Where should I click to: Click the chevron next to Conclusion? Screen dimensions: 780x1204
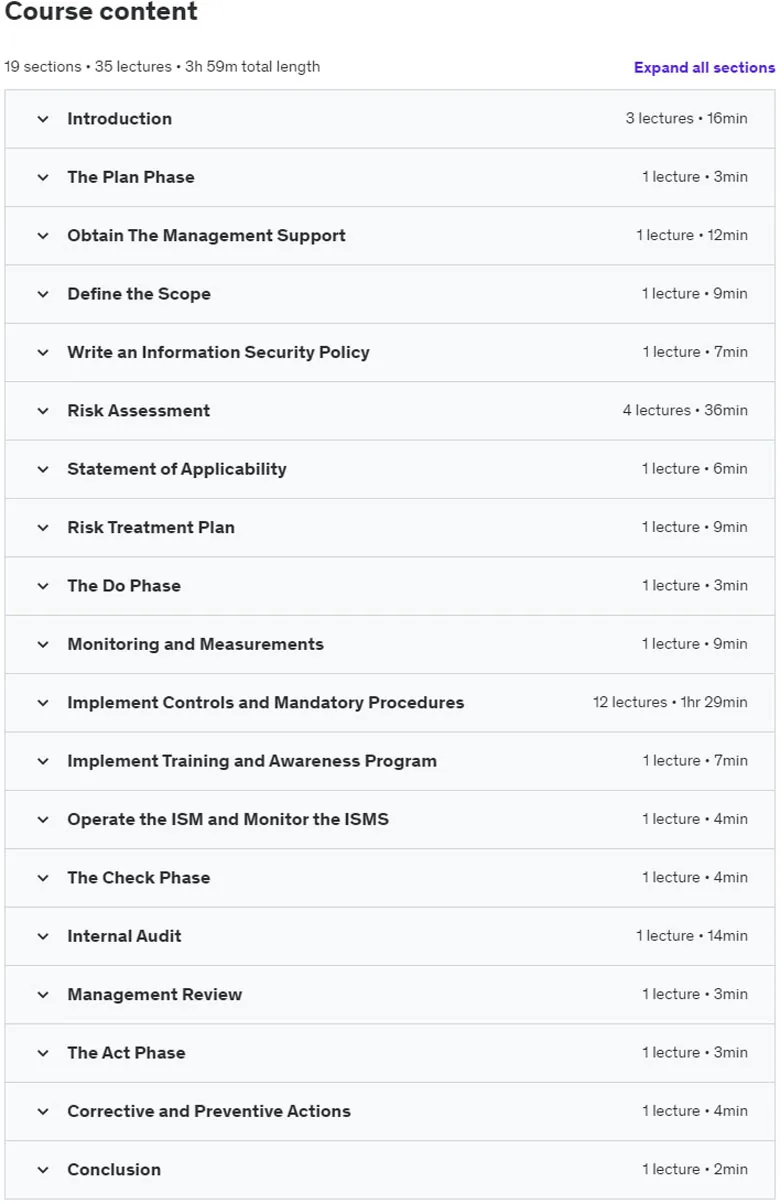click(x=43, y=1170)
